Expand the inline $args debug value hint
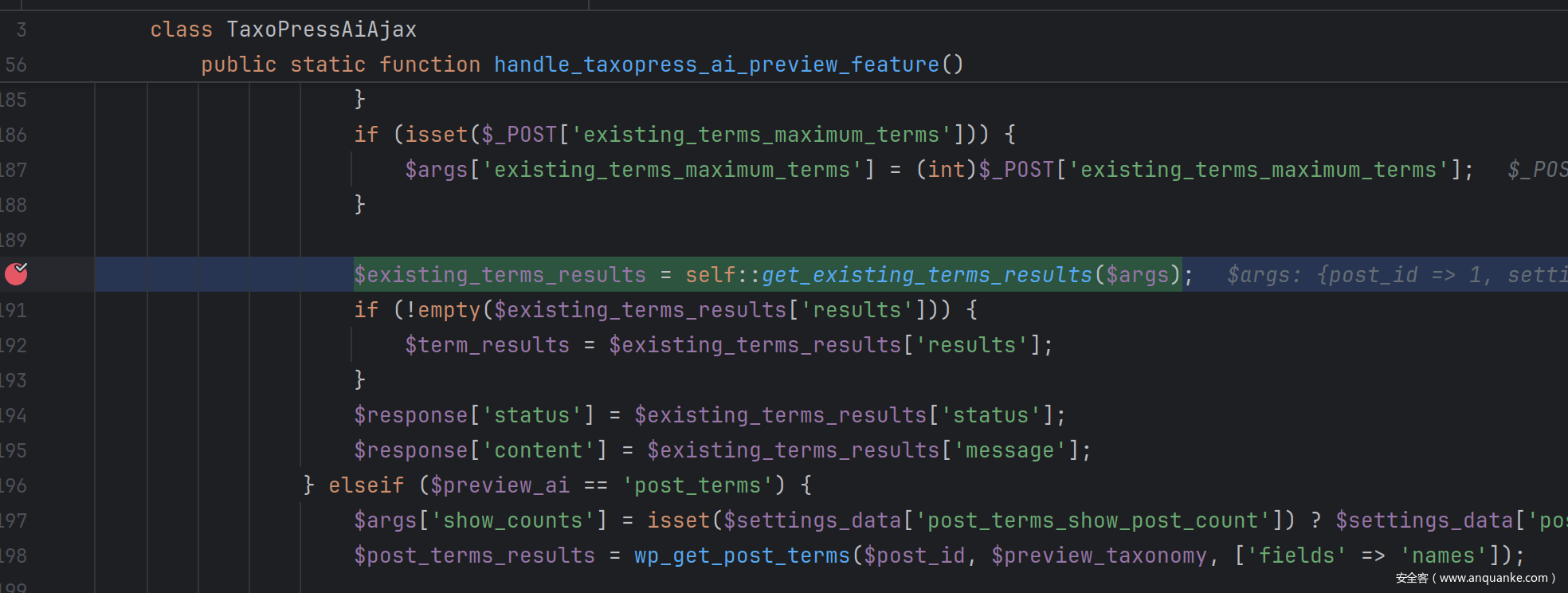The height and width of the screenshot is (593, 1568). [1396, 275]
